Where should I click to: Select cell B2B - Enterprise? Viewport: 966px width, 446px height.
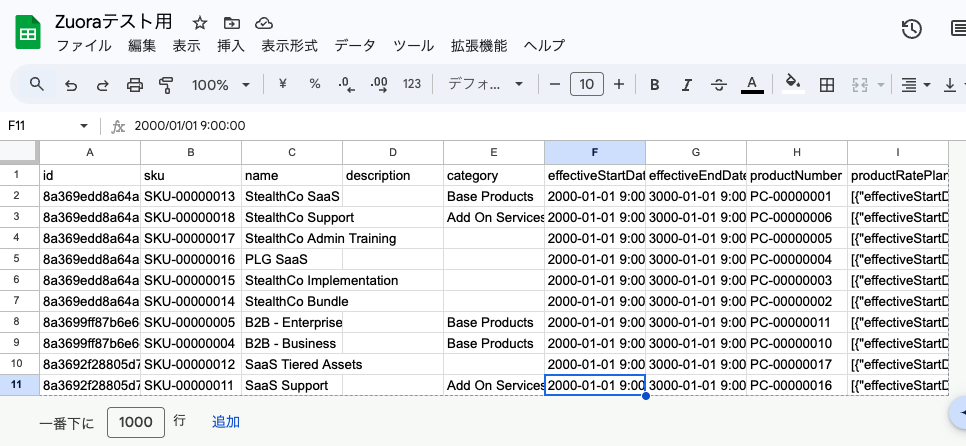pos(292,322)
